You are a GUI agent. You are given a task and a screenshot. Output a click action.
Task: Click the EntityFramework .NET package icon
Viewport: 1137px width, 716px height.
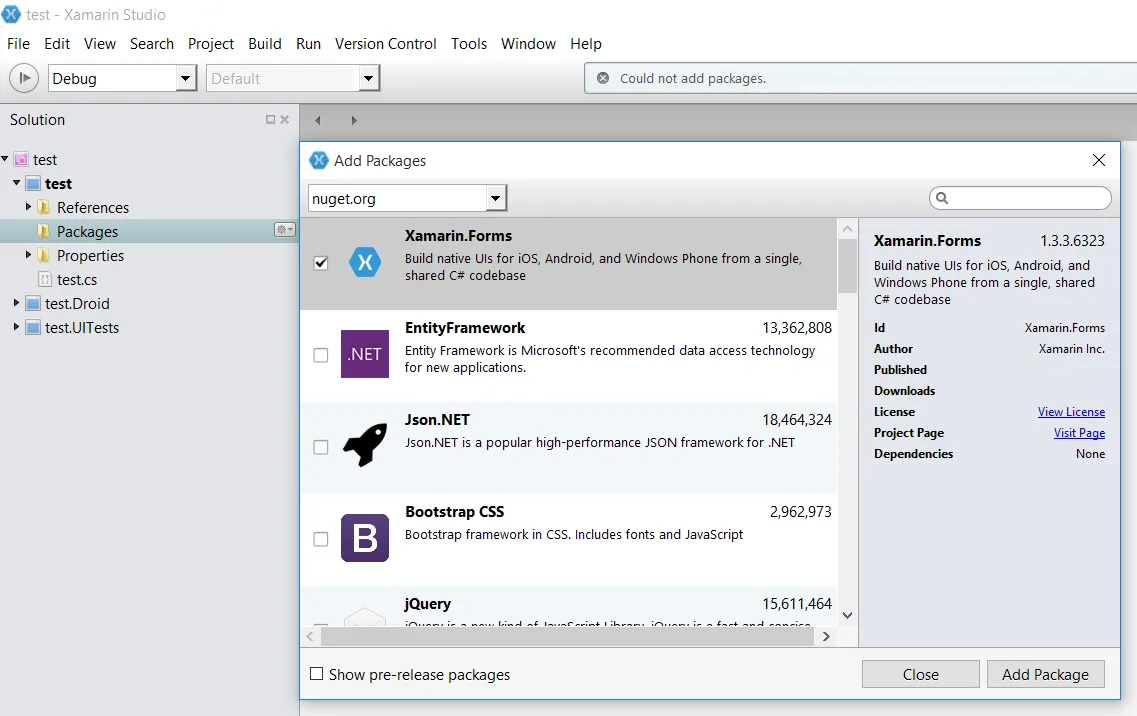(365, 354)
